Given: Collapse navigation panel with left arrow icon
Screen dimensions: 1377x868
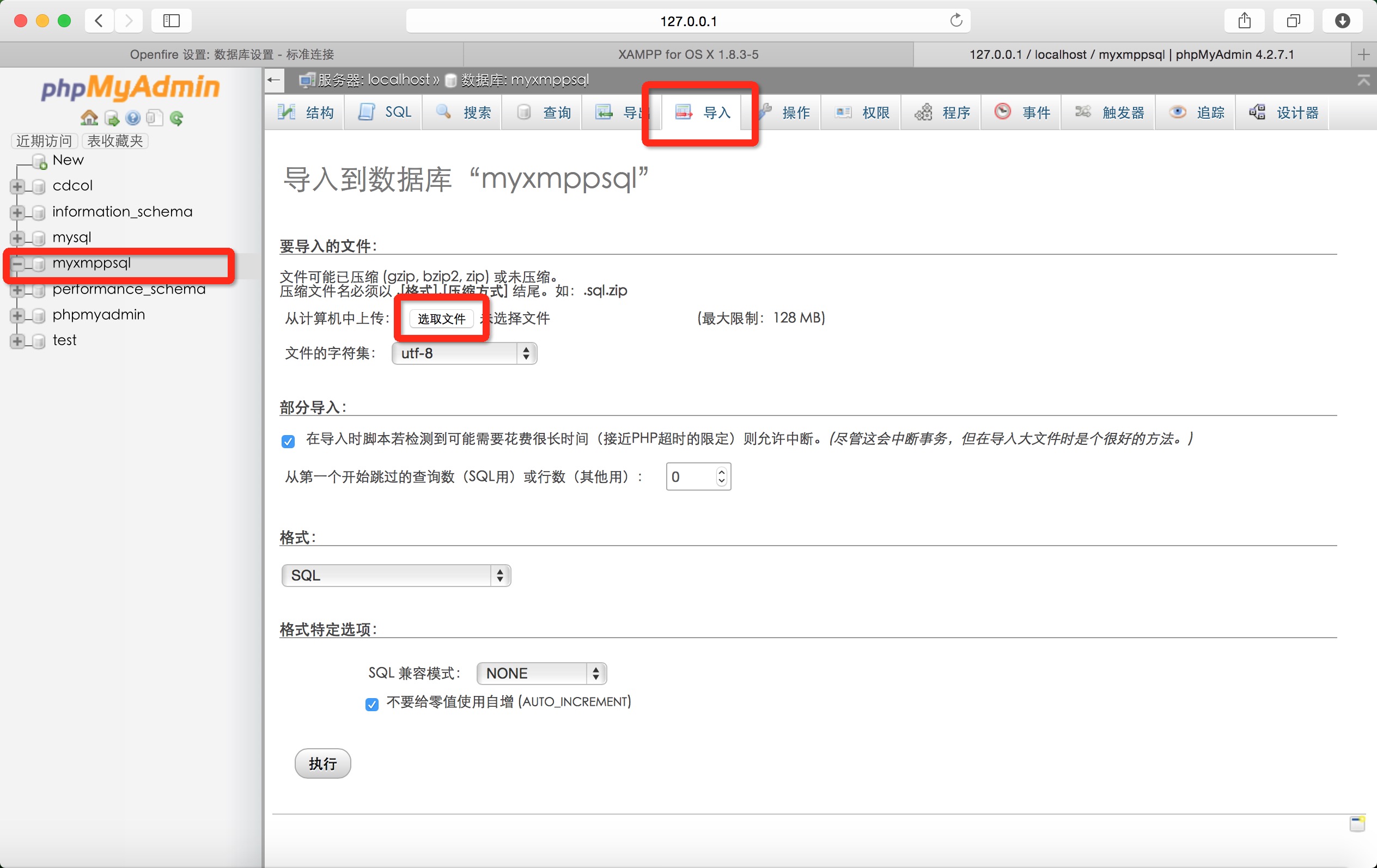Looking at the screenshot, I should click(x=274, y=80).
